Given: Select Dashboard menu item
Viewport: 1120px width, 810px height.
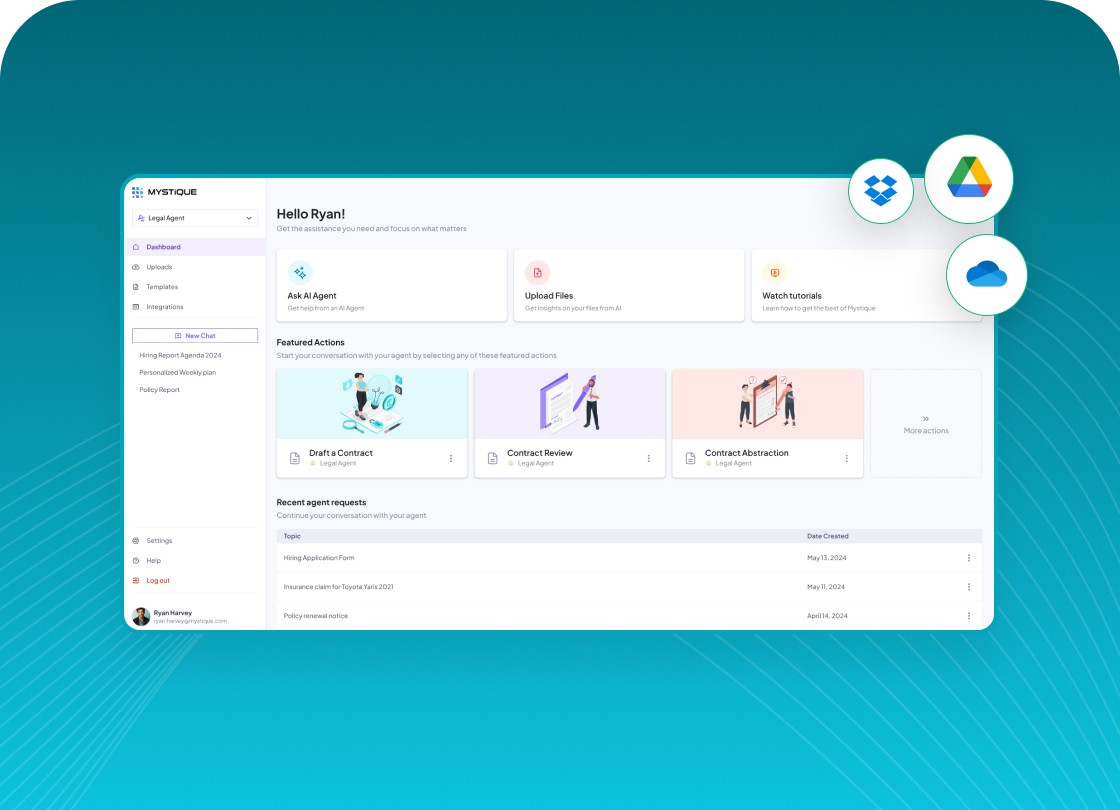Looking at the screenshot, I should pyautogui.click(x=195, y=247).
